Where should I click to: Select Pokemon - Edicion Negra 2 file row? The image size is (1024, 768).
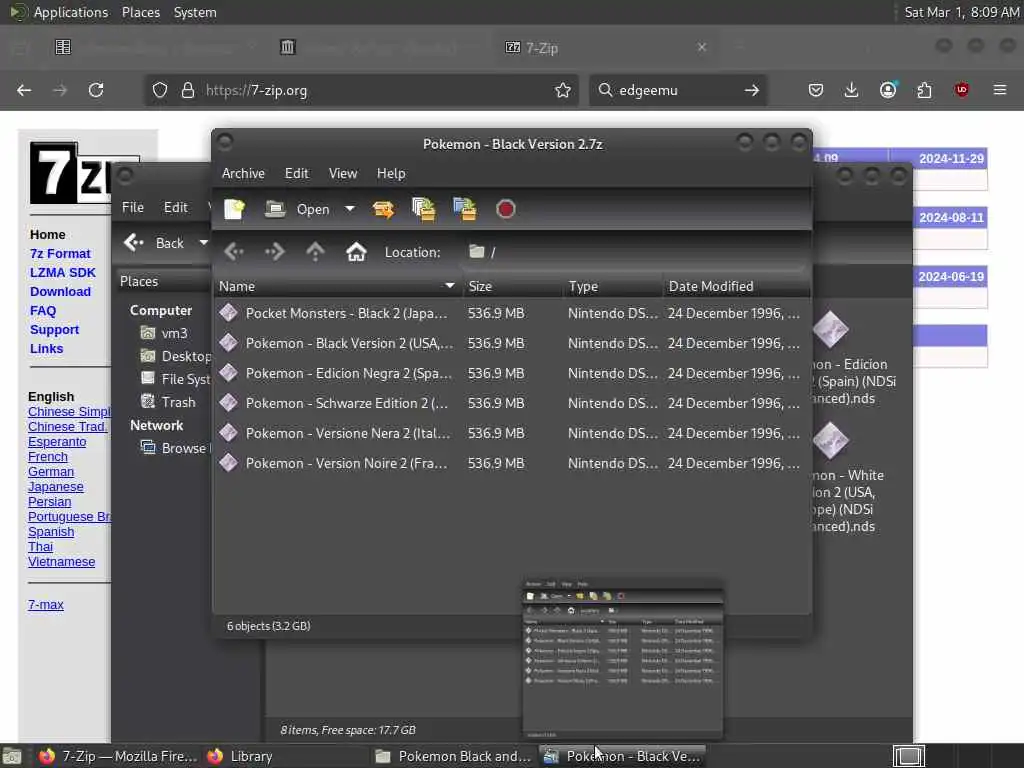[512, 374]
